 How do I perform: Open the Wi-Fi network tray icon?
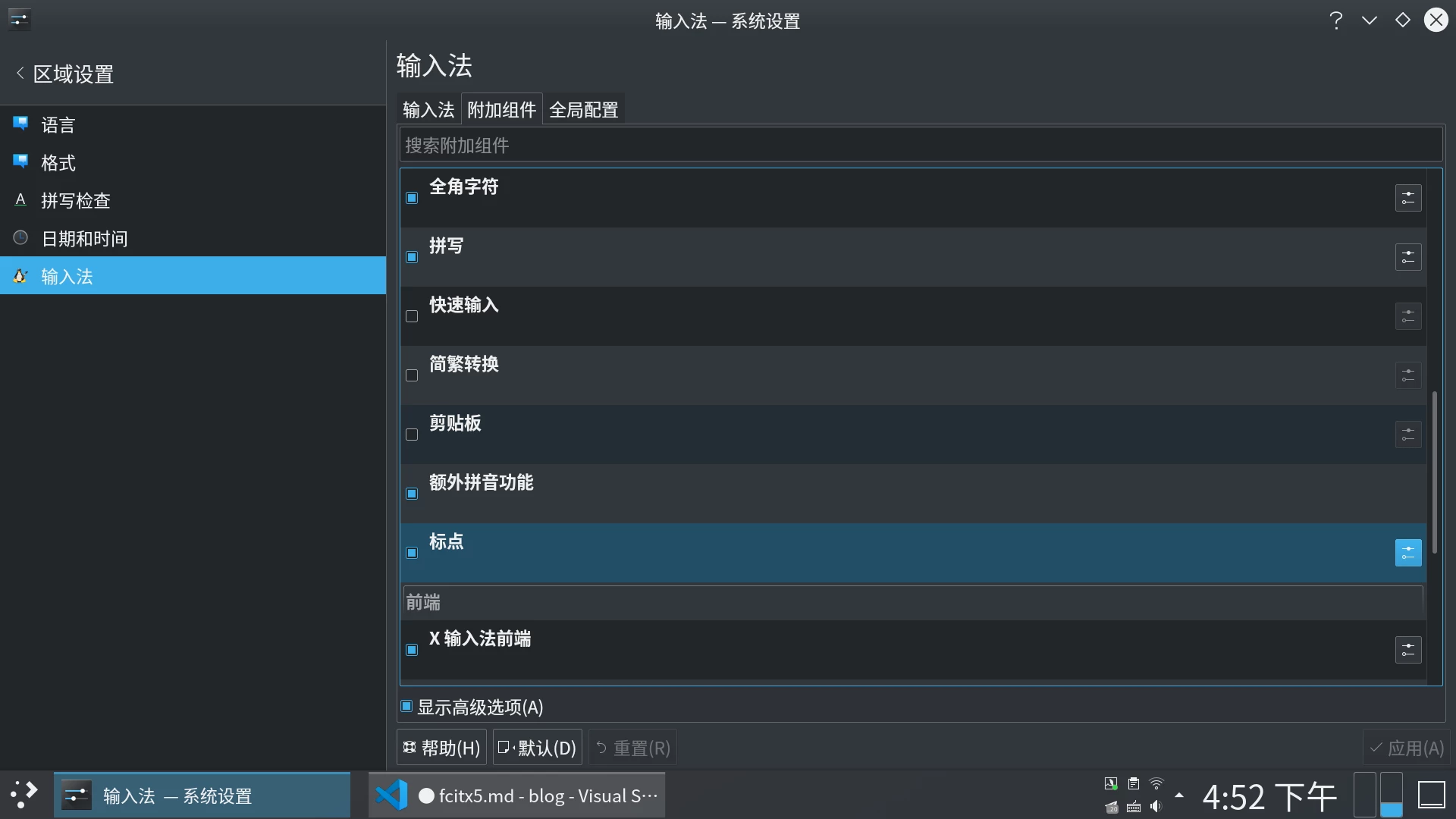[1156, 784]
